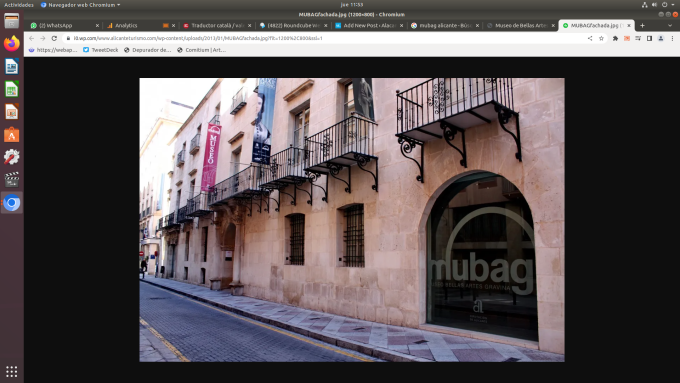View site information lock icon

68,38
